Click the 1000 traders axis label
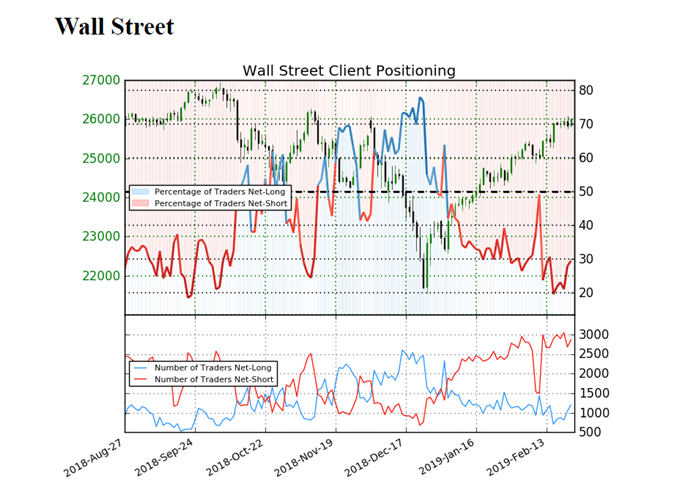The image size is (679, 495). (594, 413)
